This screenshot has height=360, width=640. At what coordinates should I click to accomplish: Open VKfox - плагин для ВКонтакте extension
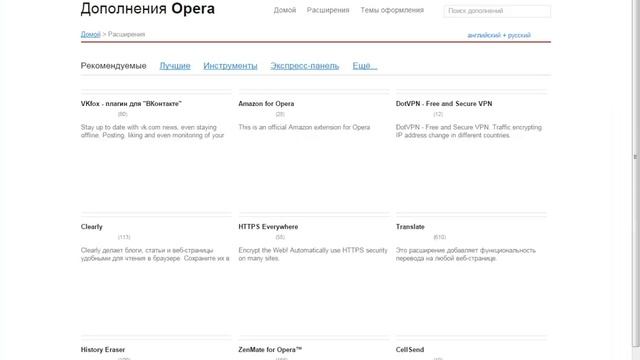[131, 104]
